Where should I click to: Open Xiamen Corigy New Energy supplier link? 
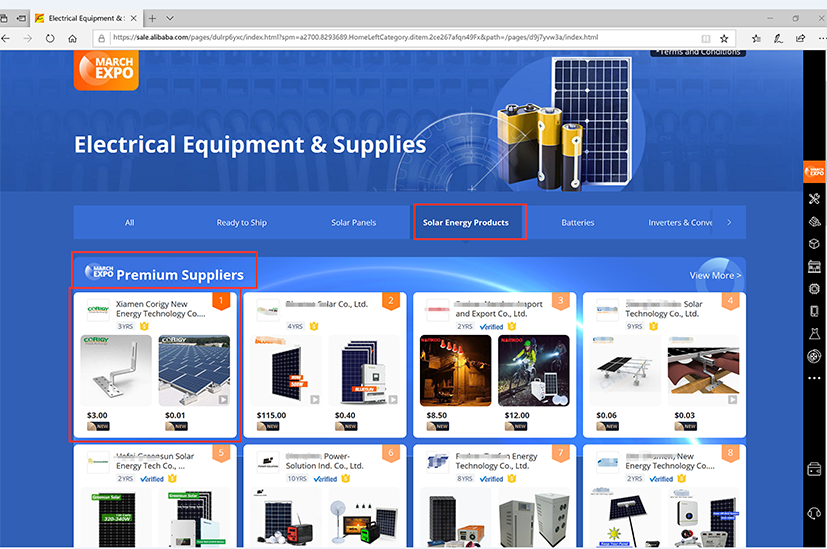pyautogui.click(x=160, y=309)
